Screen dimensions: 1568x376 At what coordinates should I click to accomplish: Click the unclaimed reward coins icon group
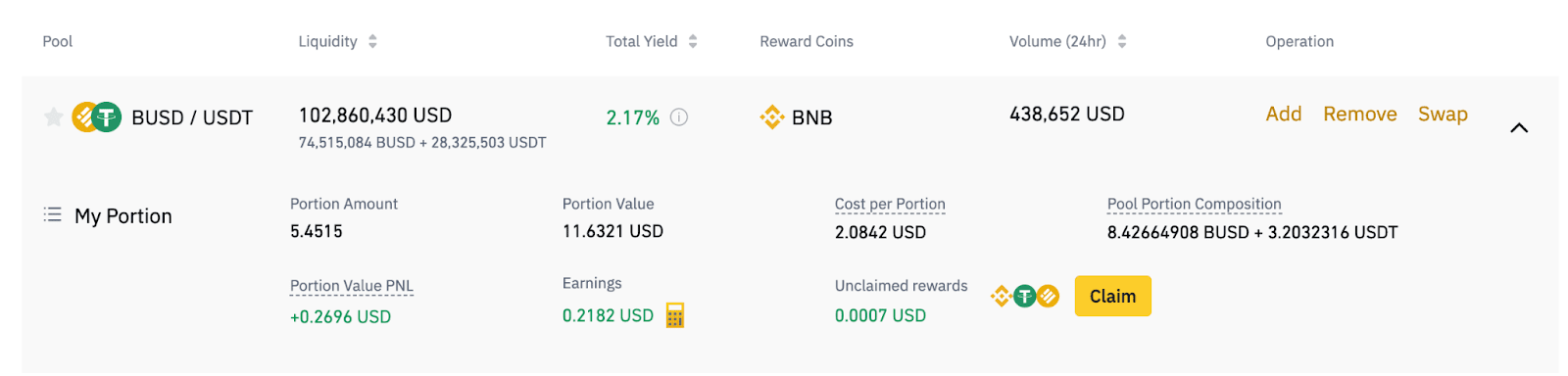point(1025,296)
